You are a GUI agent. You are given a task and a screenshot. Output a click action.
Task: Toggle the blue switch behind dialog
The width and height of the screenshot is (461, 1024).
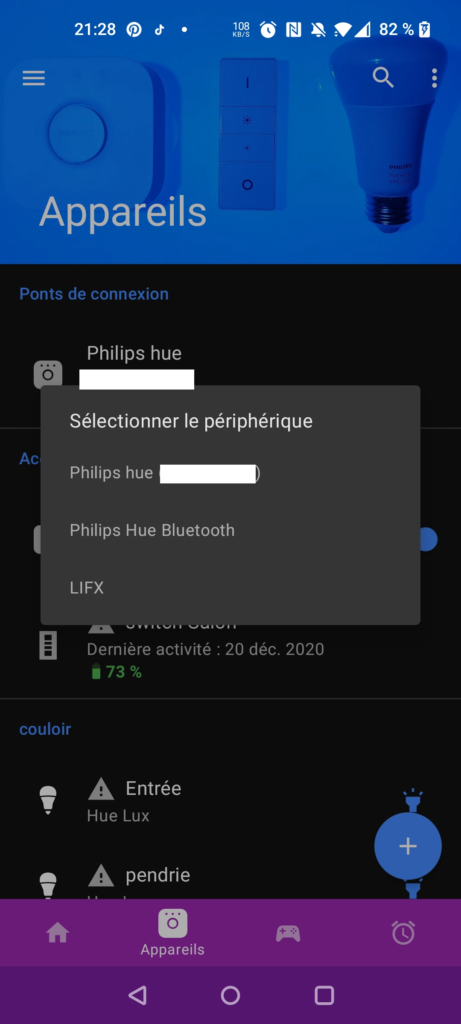coord(428,539)
